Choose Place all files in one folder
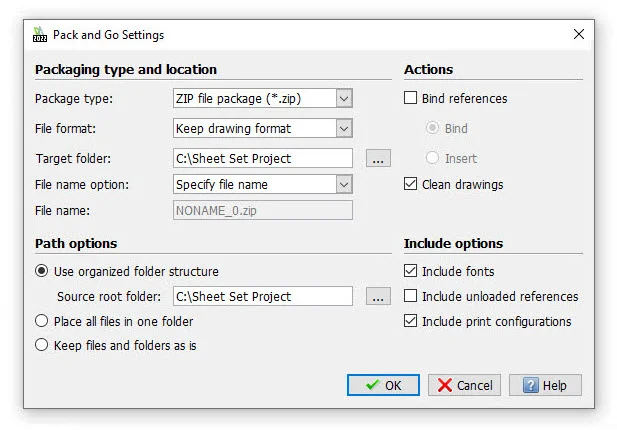Image resolution: width=617 pixels, height=430 pixels. click(x=42, y=321)
